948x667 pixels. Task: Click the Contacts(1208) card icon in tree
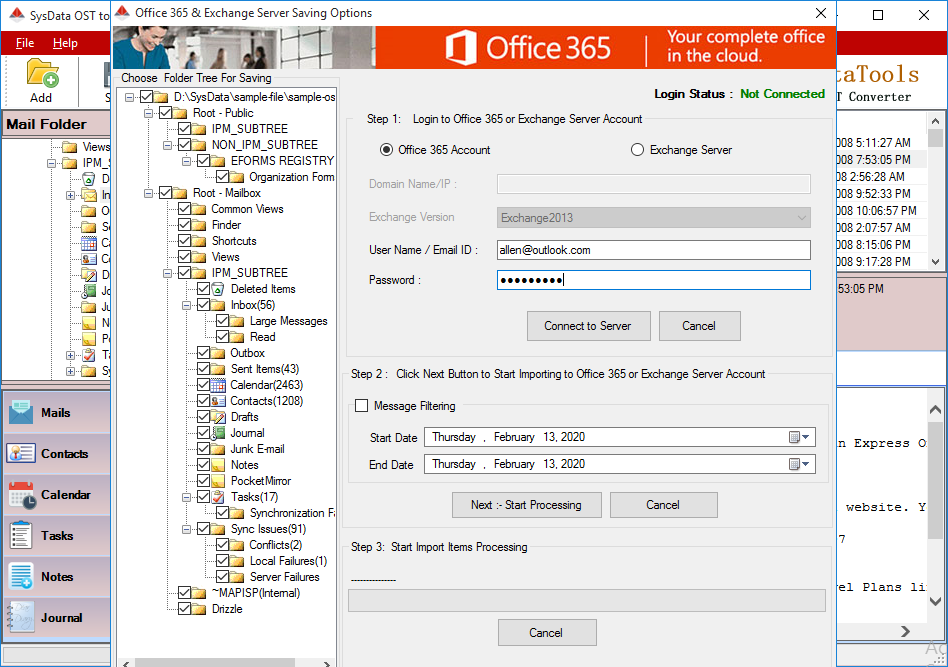click(218, 401)
